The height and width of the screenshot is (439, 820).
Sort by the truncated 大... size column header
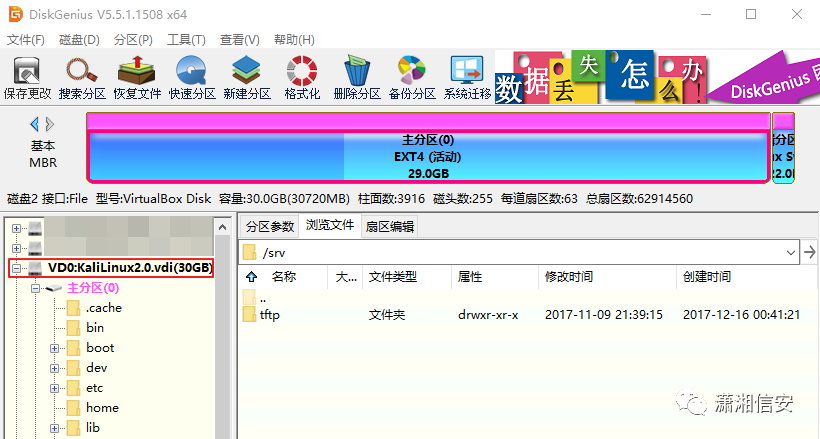pos(346,277)
